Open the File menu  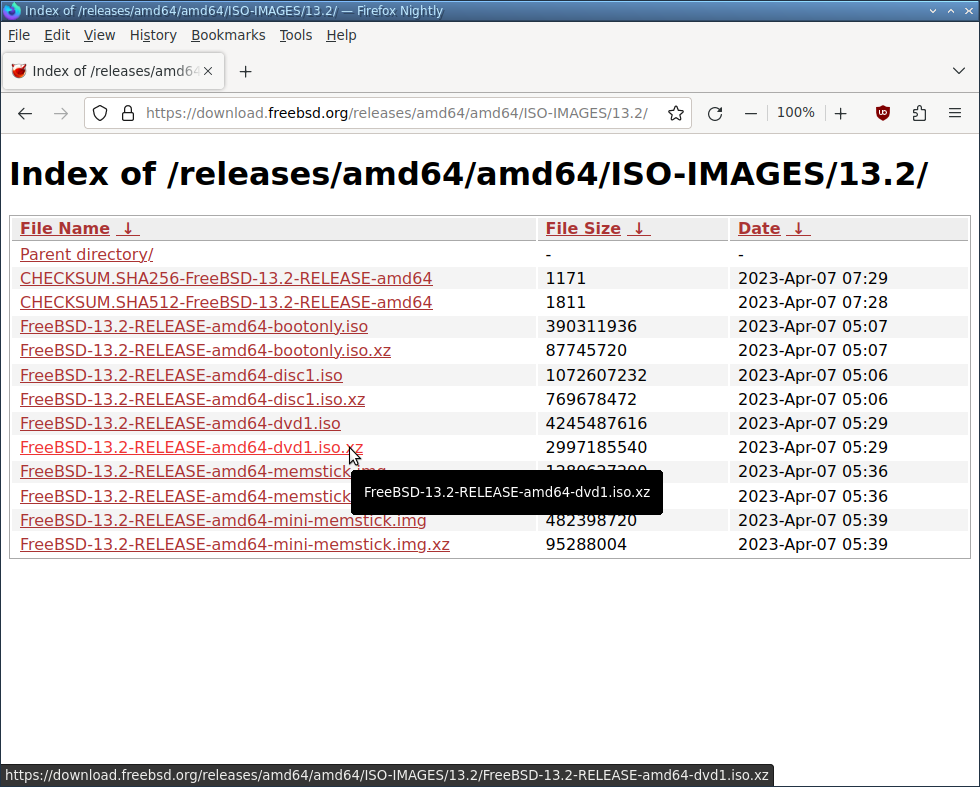19,35
